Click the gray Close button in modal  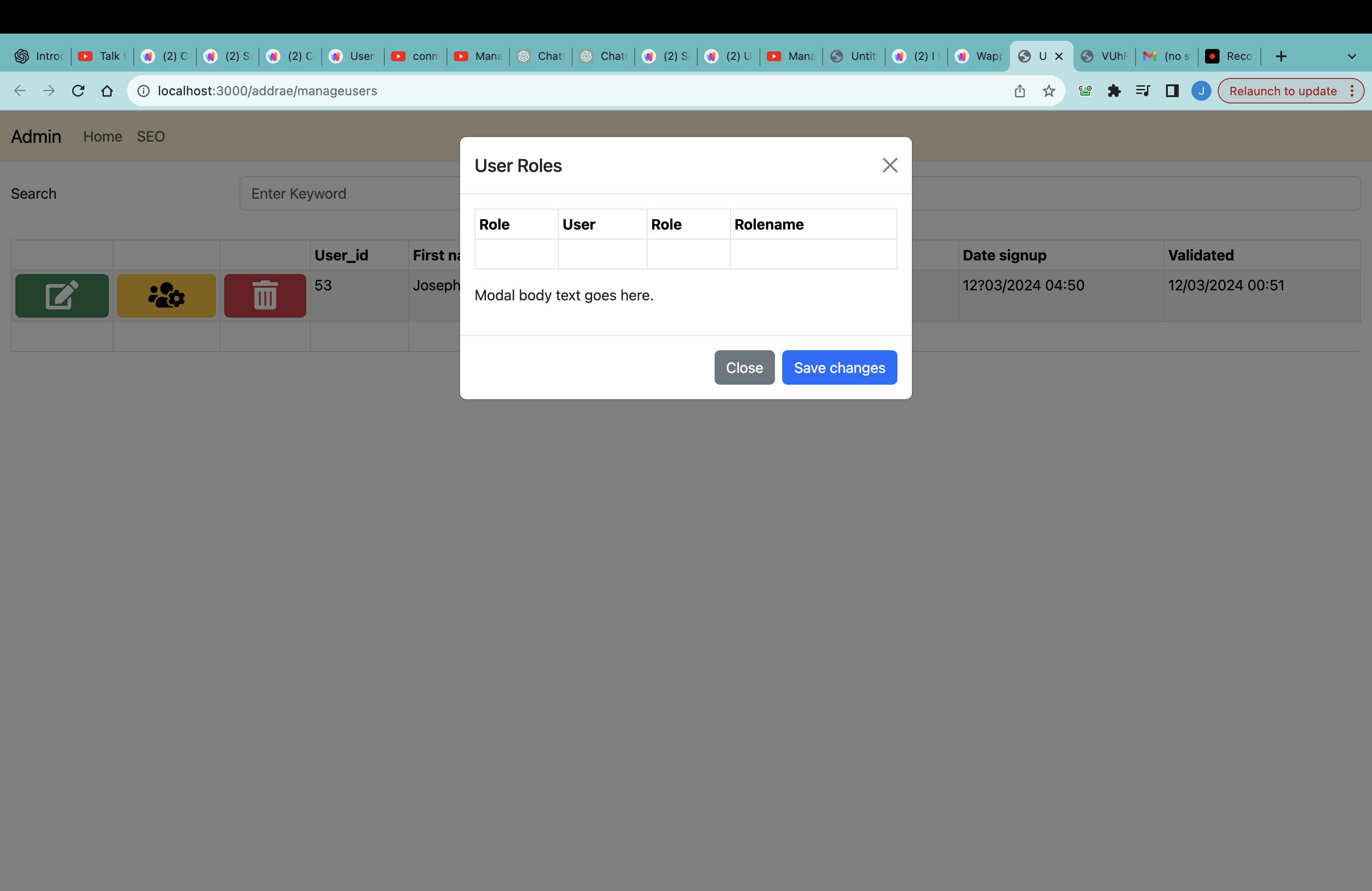pyautogui.click(x=744, y=367)
